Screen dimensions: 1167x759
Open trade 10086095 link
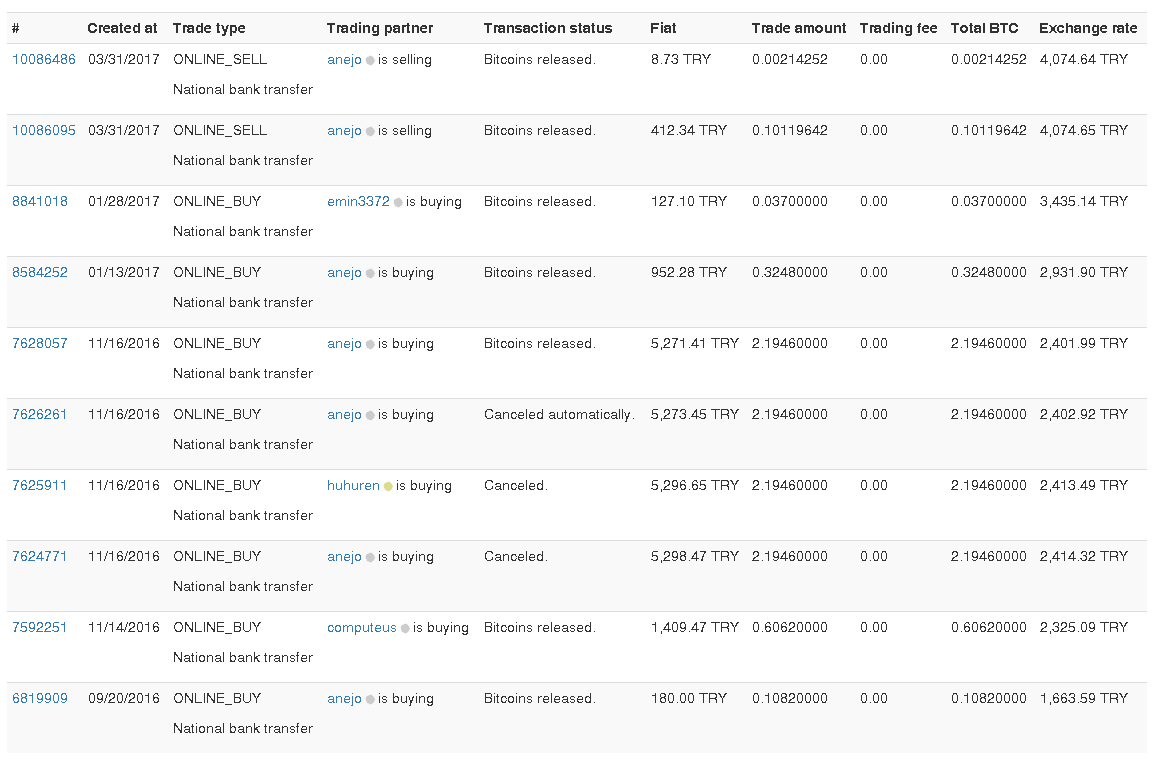[44, 130]
